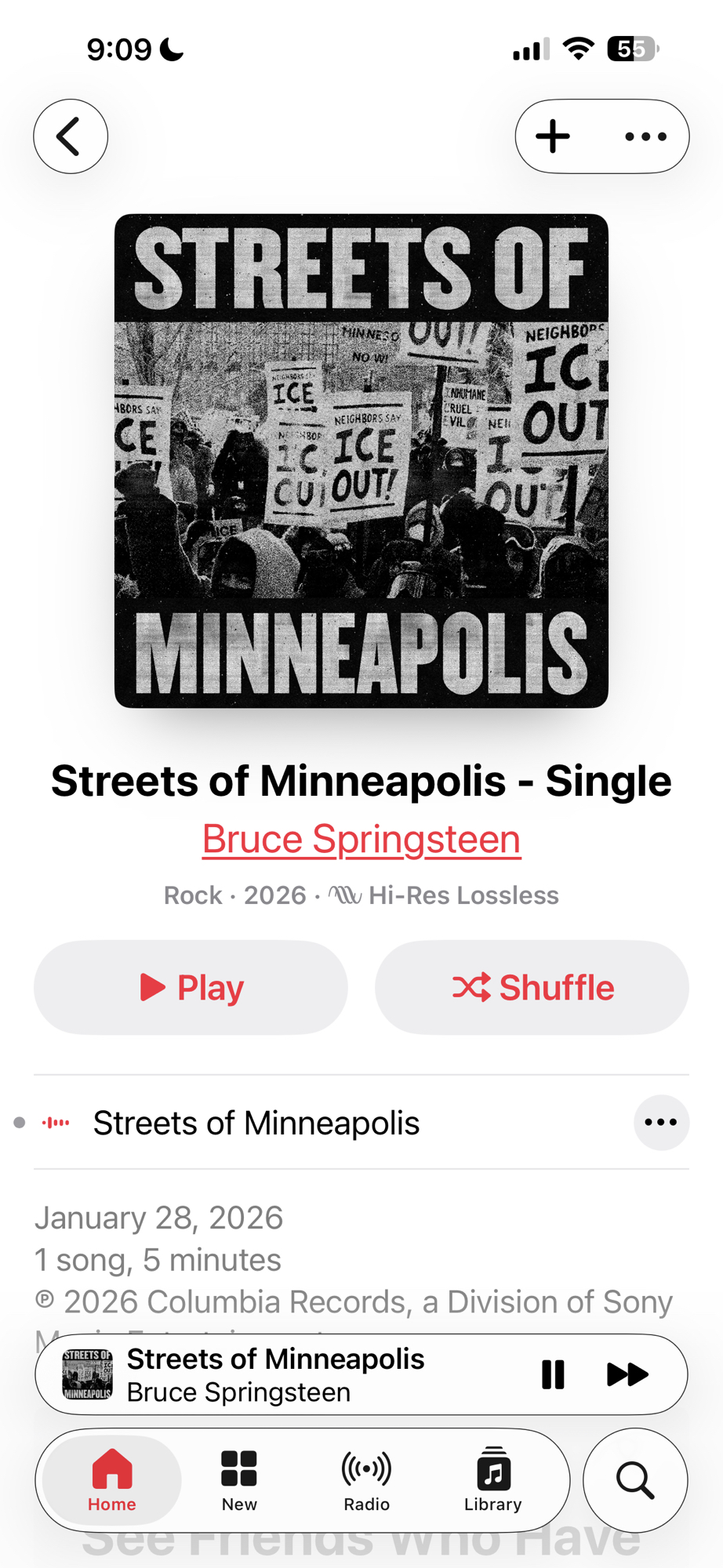Tap the Streets of Minneapolis album artwork

361,461
